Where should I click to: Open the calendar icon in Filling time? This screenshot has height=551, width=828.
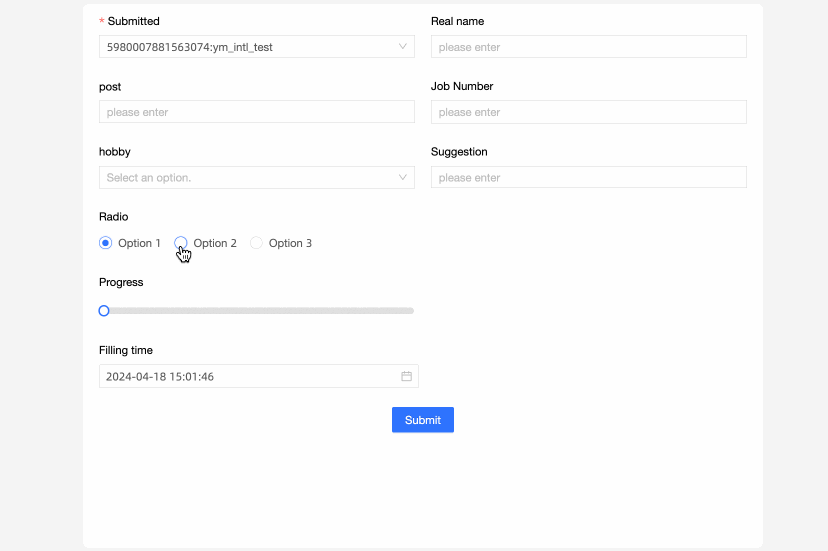pyautogui.click(x=407, y=377)
